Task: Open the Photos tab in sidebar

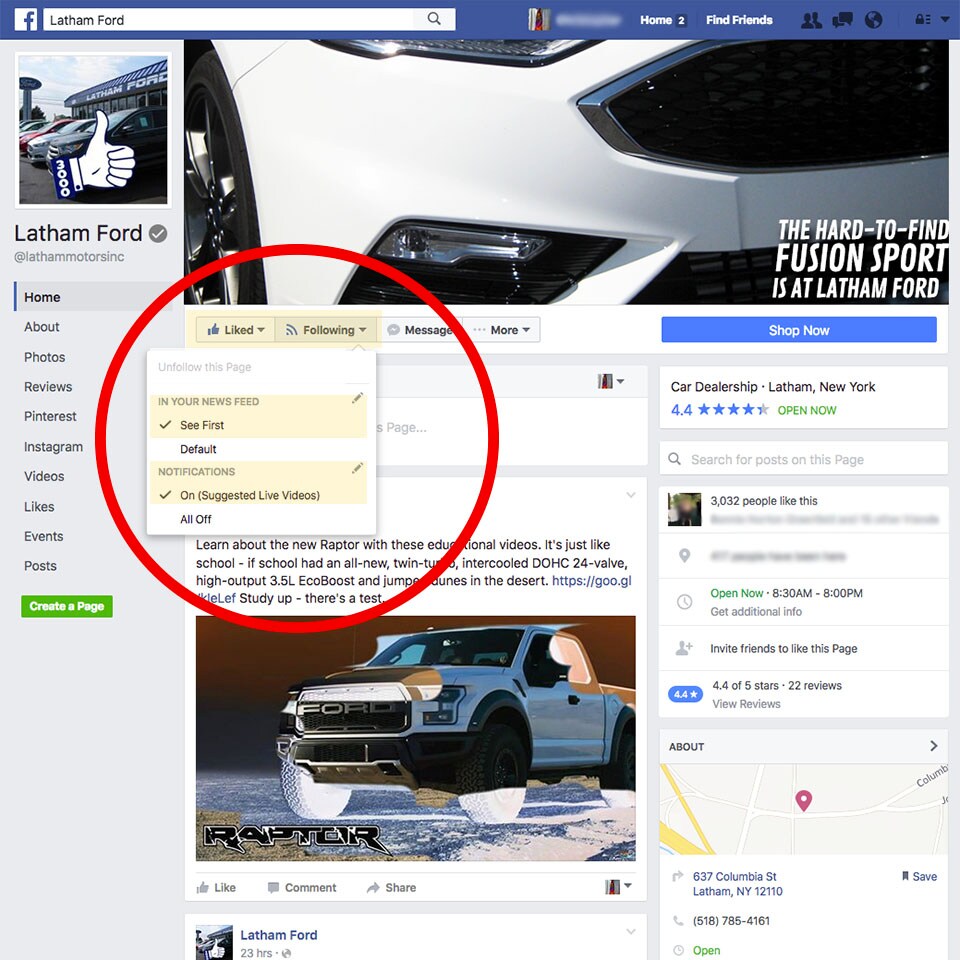Action: click(x=44, y=357)
